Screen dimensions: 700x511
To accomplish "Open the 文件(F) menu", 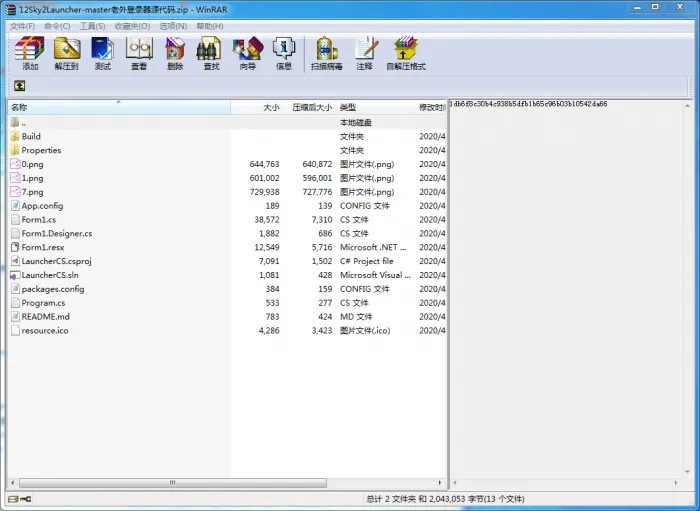I will (22, 26).
